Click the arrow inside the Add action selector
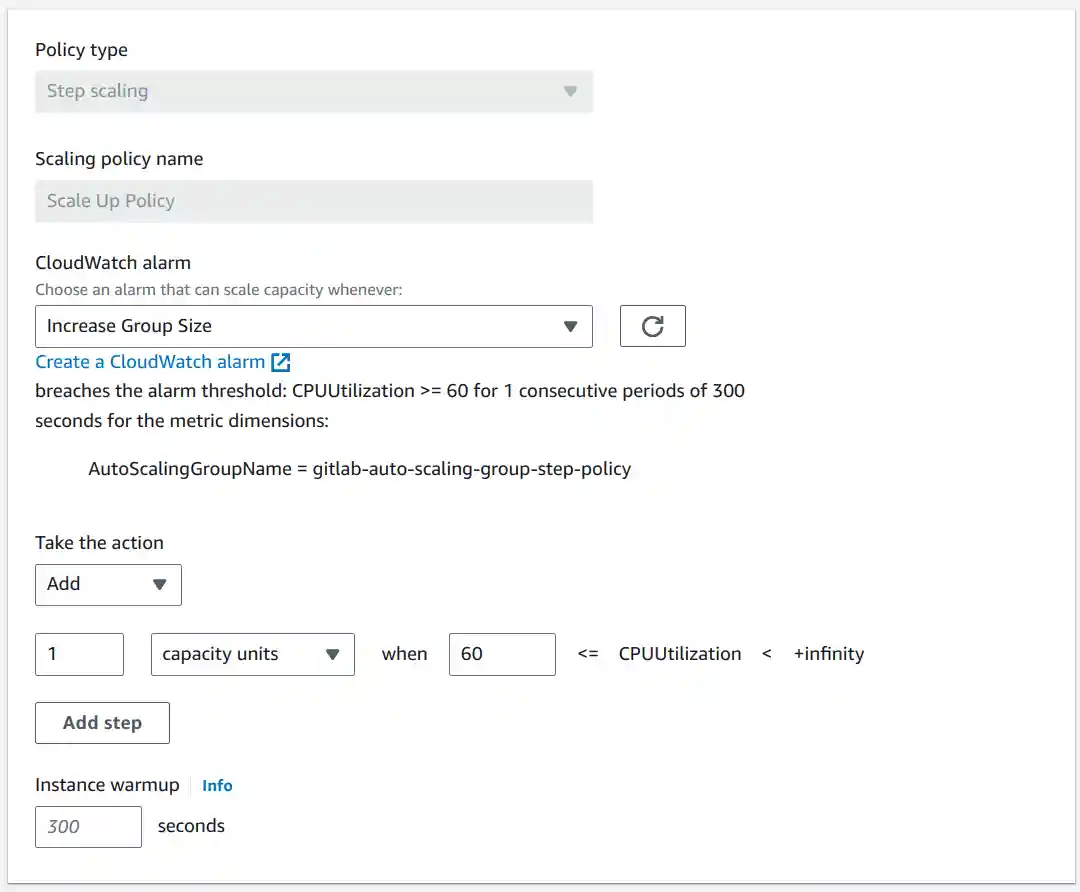This screenshot has height=892, width=1080. (x=160, y=584)
